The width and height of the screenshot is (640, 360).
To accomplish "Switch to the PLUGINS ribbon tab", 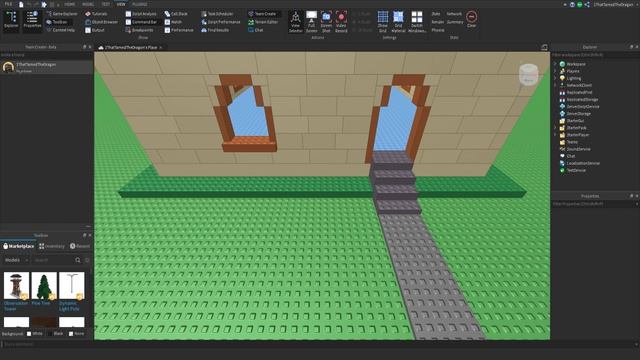I will pyautogui.click(x=140, y=4).
